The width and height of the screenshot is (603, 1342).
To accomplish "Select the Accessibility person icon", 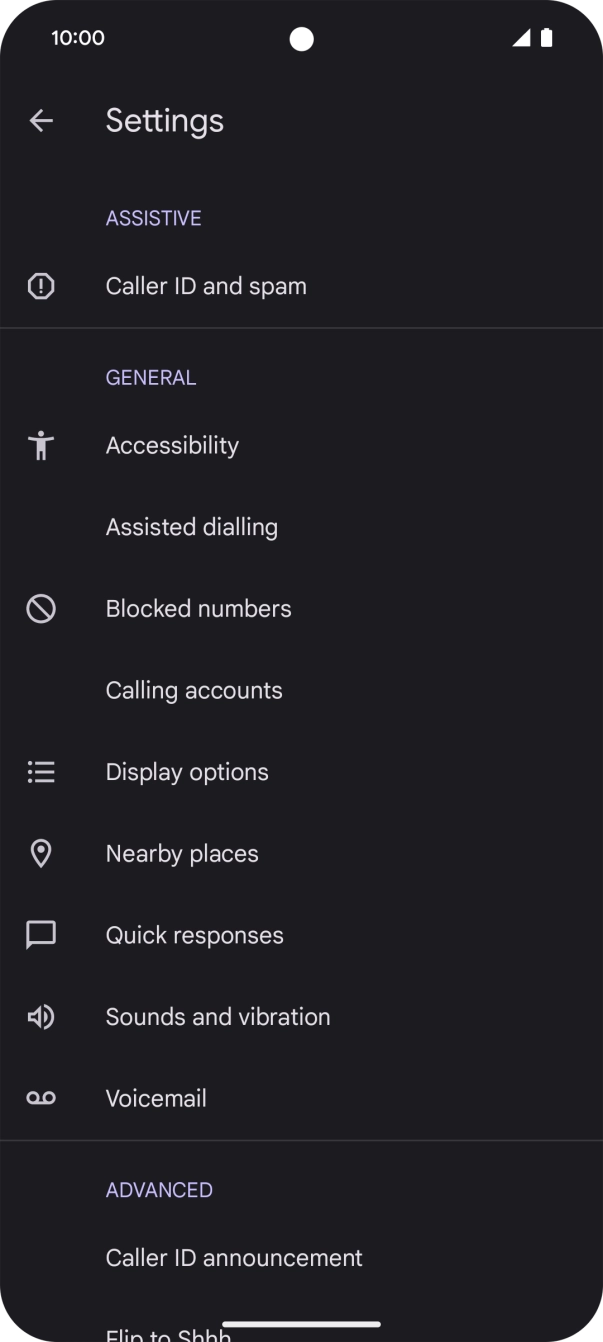I will [x=40, y=446].
